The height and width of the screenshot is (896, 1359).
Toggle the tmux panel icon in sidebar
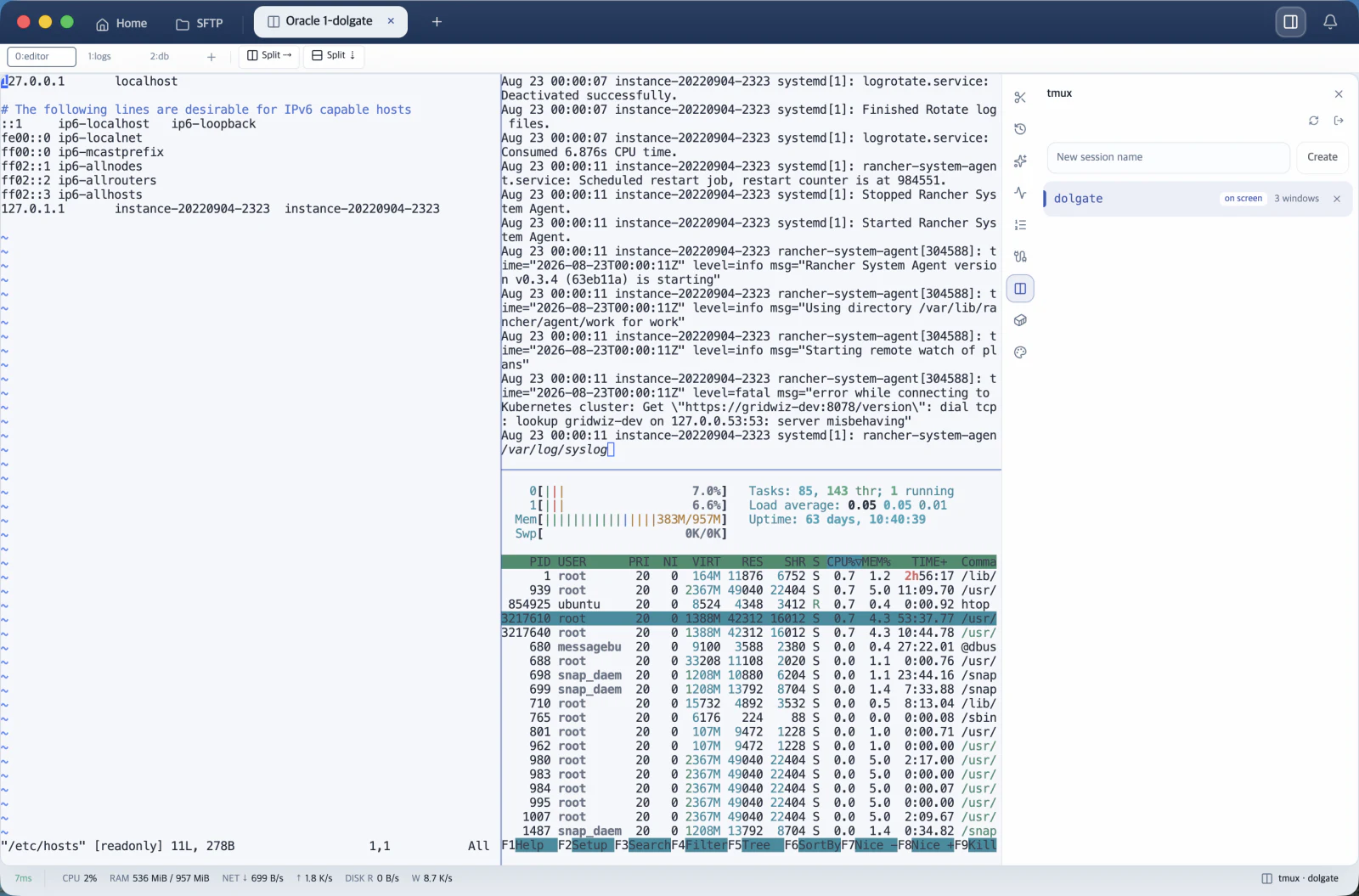[x=1020, y=289]
